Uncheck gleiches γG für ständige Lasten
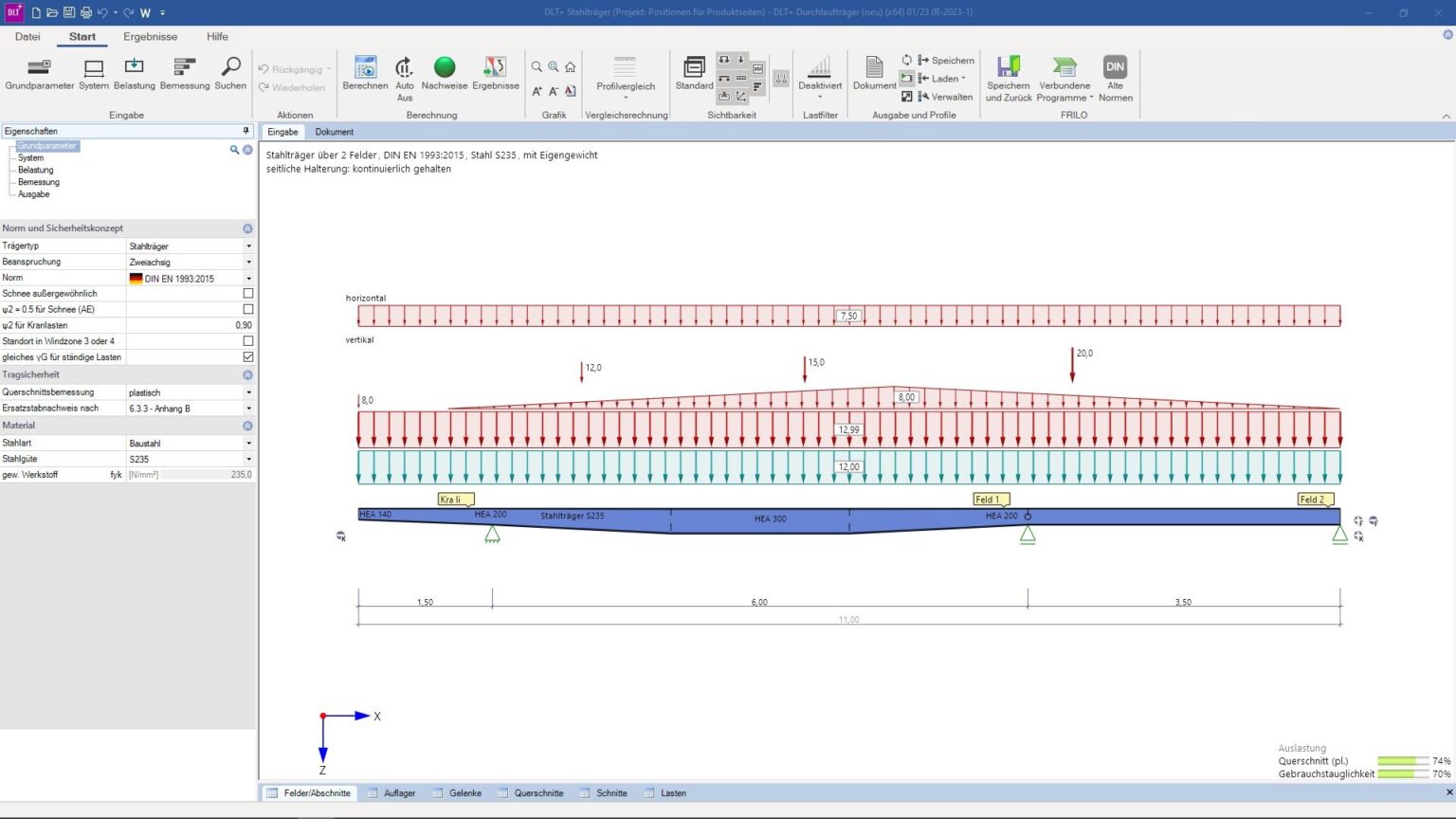Viewport: 1456px width, 819px height. 248,357
